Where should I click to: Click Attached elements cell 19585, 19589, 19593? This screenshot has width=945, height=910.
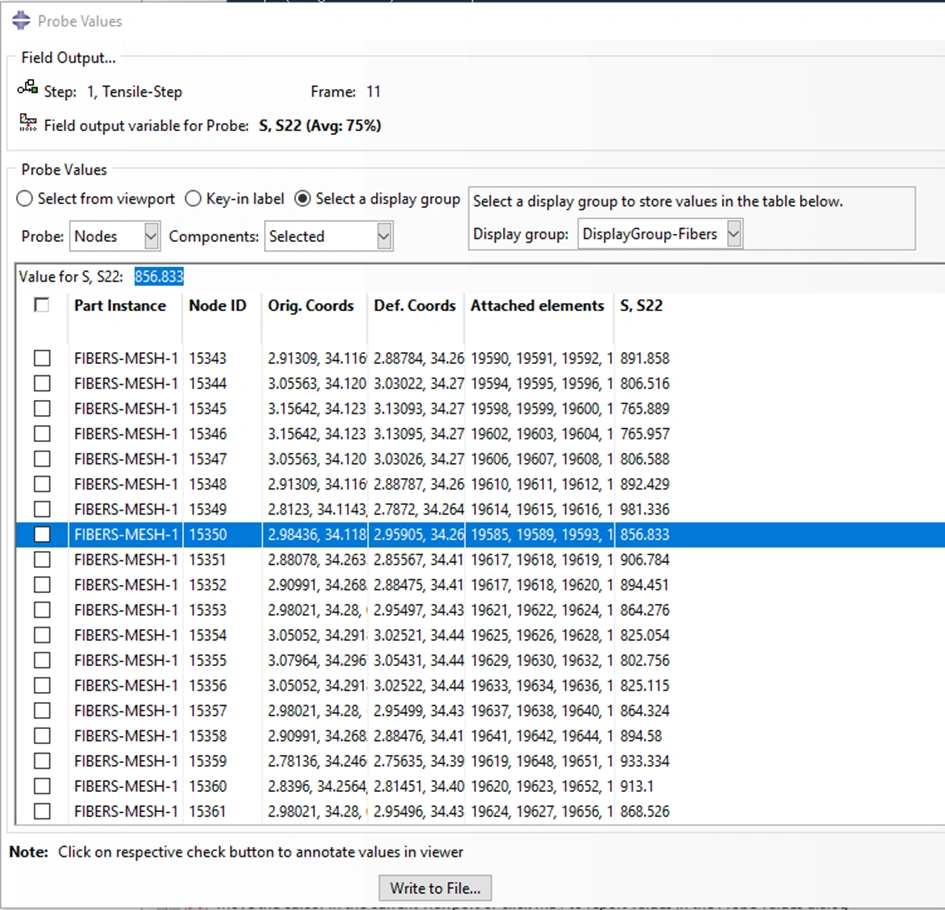(x=542, y=535)
